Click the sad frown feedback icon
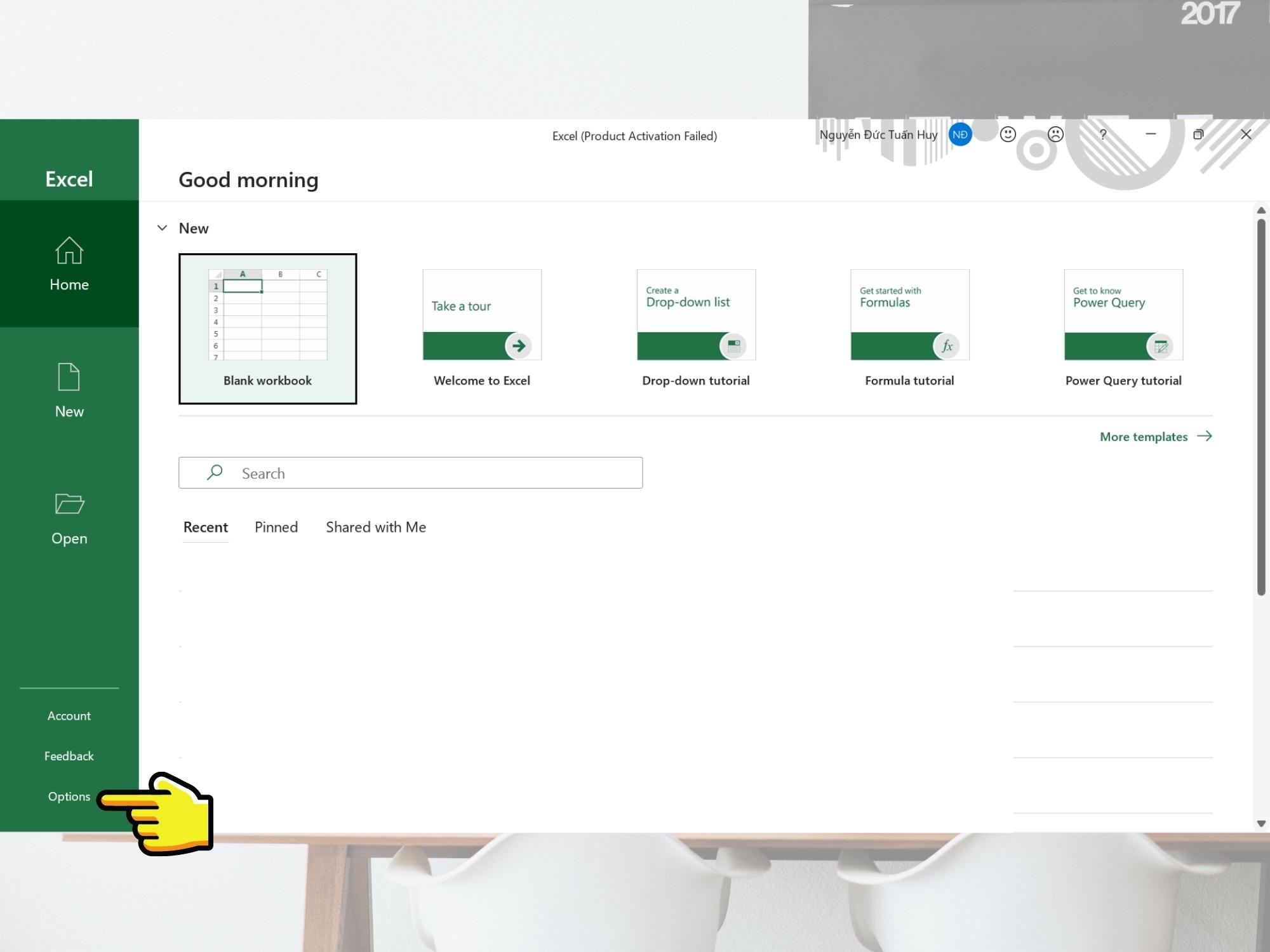The image size is (1270, 952). (1055, 135)
